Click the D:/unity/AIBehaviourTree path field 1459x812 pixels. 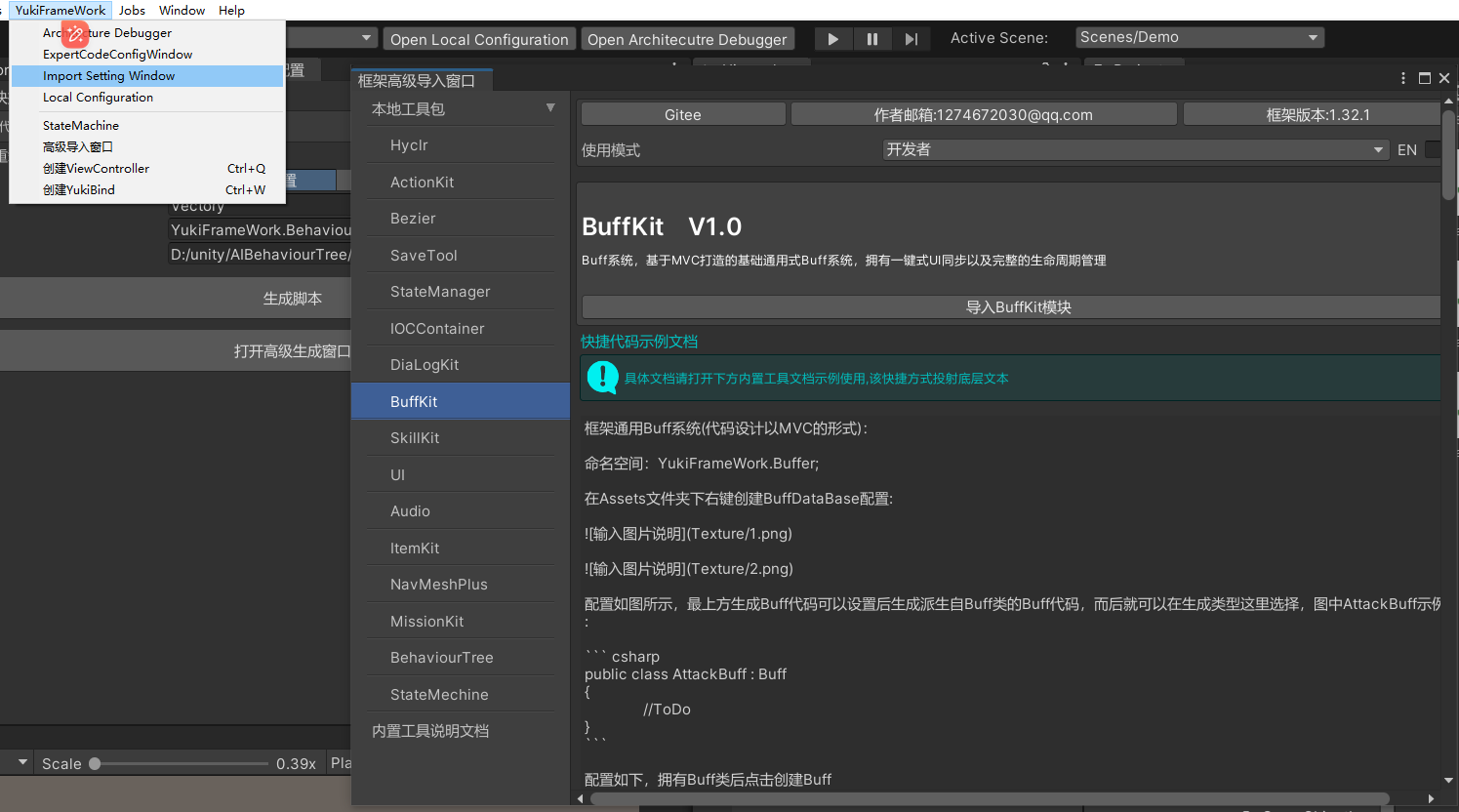click(261, 254)
